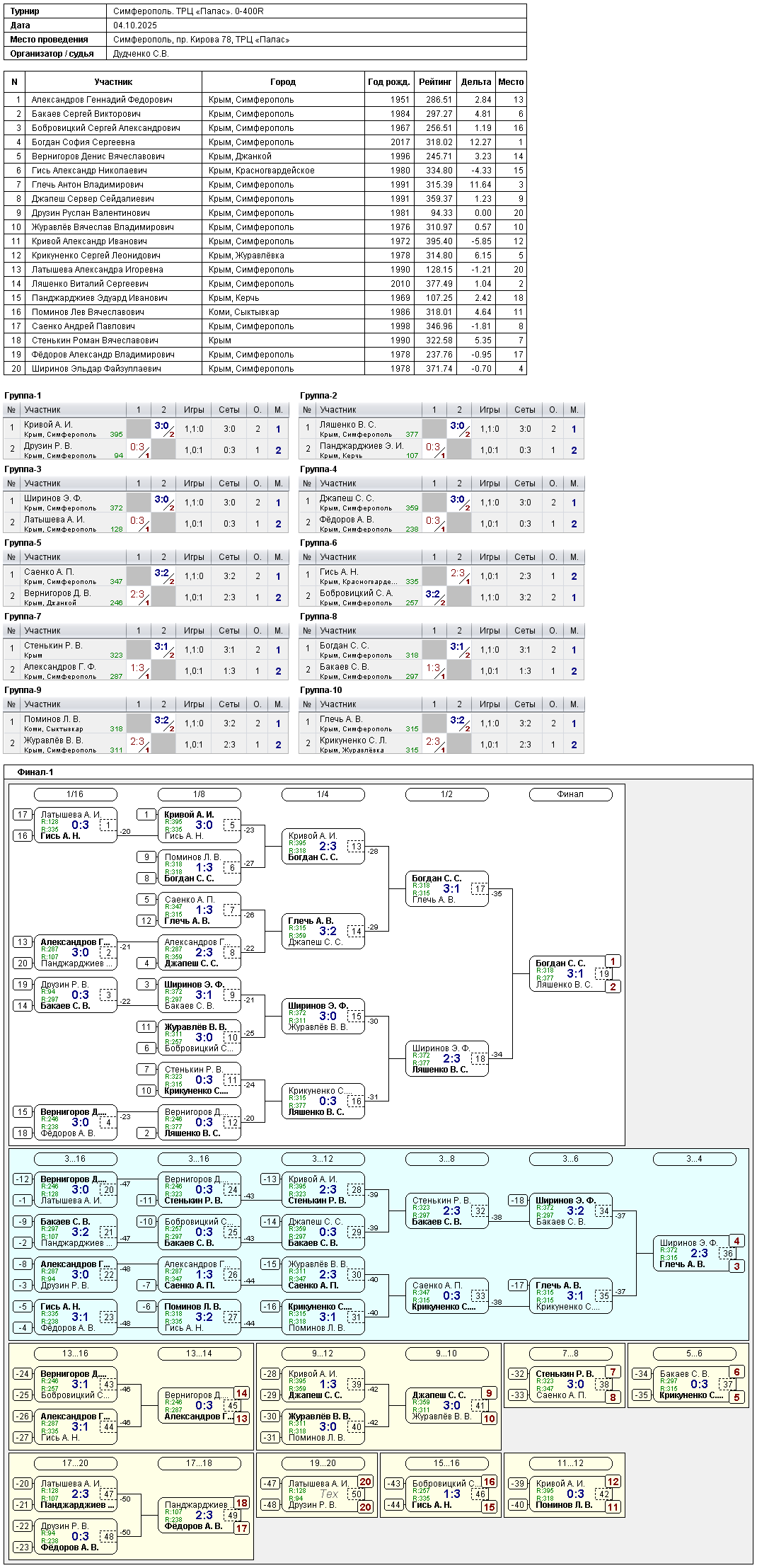Click the organizer name Дудченко С.В.
This screenshot has height=1568, width=757.
141,54
